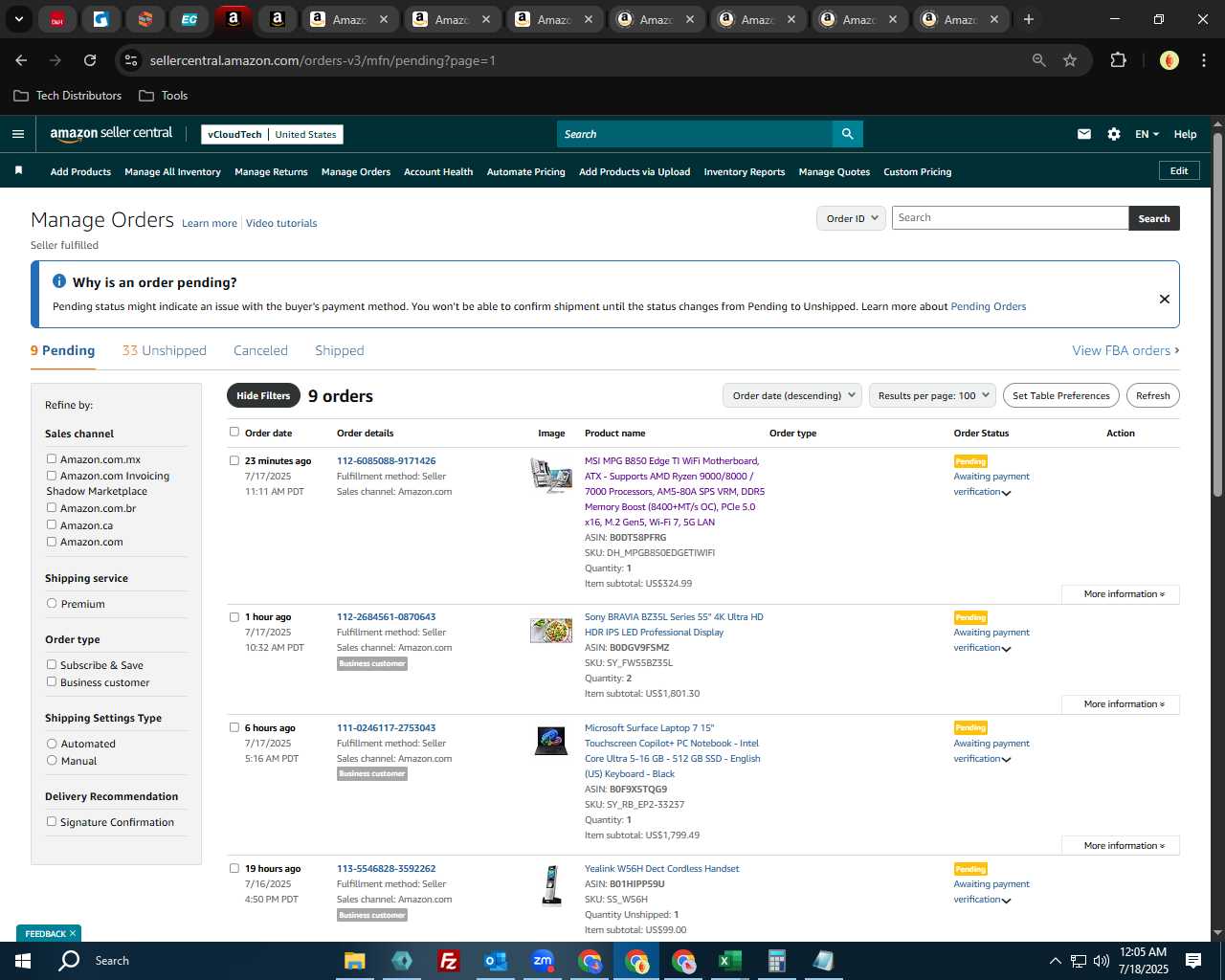Click the order search input field
1225x980 pixels.
(x=1010, y=218)
